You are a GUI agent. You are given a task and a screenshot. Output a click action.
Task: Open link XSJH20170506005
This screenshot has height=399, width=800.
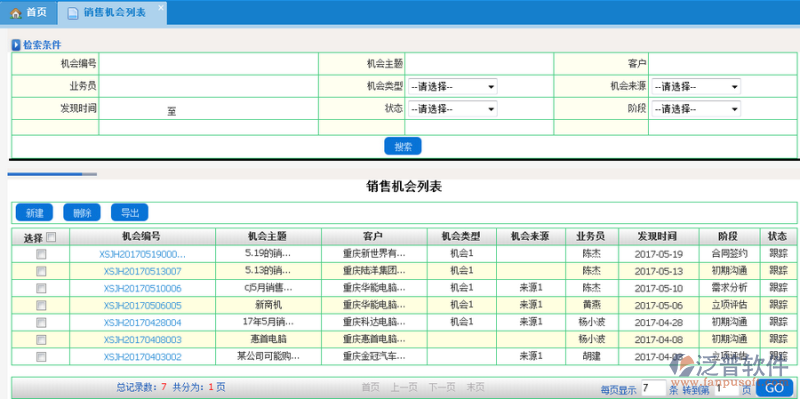pyautogui.click(x=142, y=306)
